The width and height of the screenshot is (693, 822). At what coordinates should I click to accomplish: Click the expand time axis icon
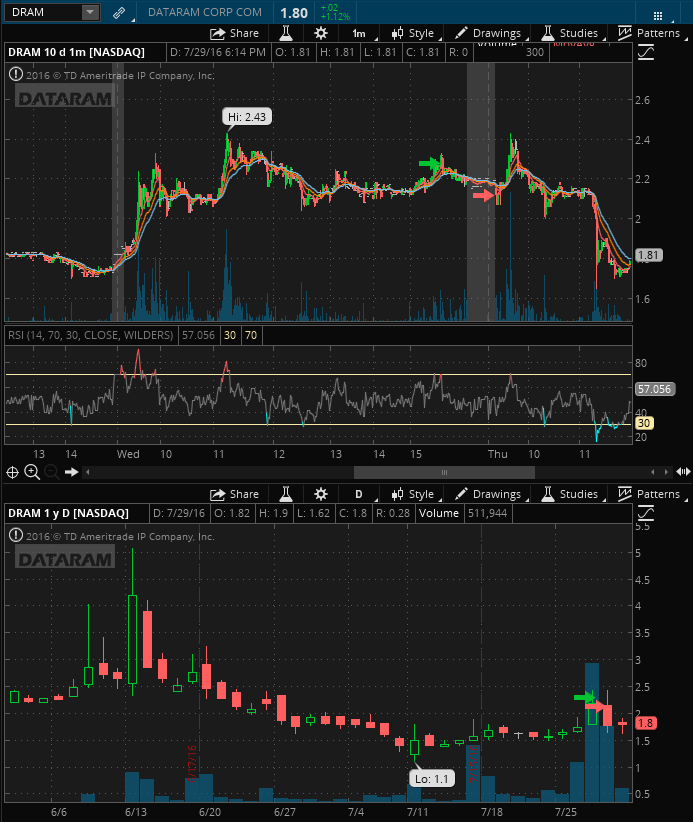click(683, 472)
